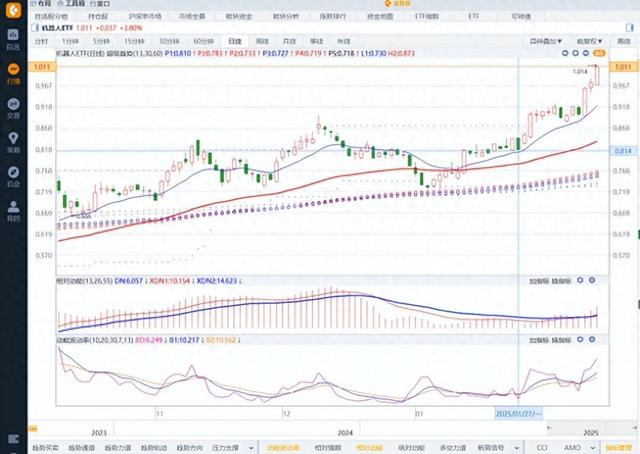Click the 画线 drawing button

click(623, 41)
